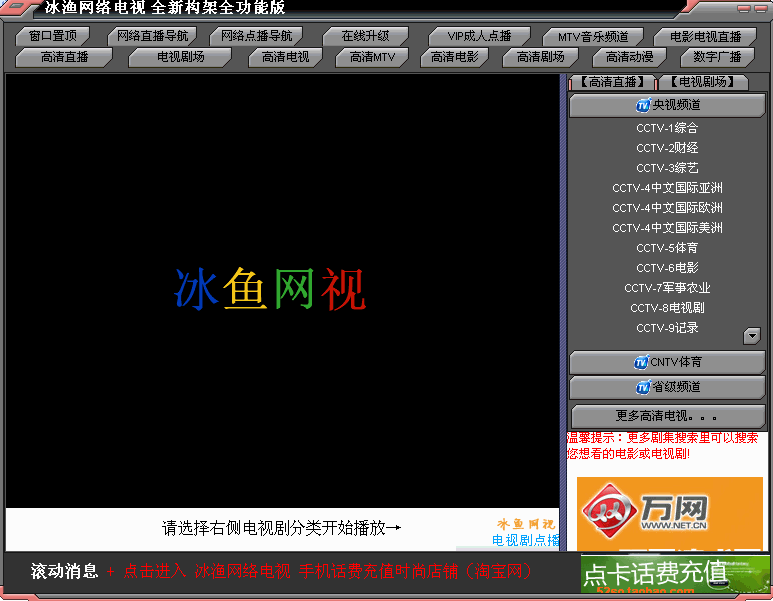The width and height of the screenshot is (773, 601).
Task: Click the close button in title bar
Action: pos(761,8)
